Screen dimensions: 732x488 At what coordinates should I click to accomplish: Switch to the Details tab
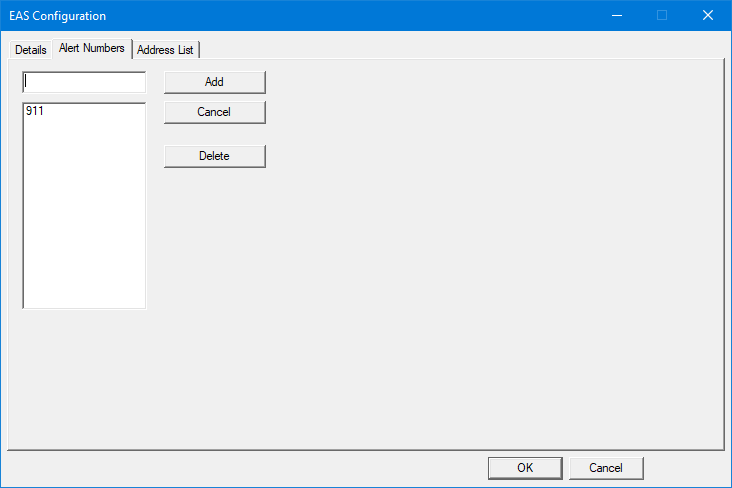tap(30, 50)
